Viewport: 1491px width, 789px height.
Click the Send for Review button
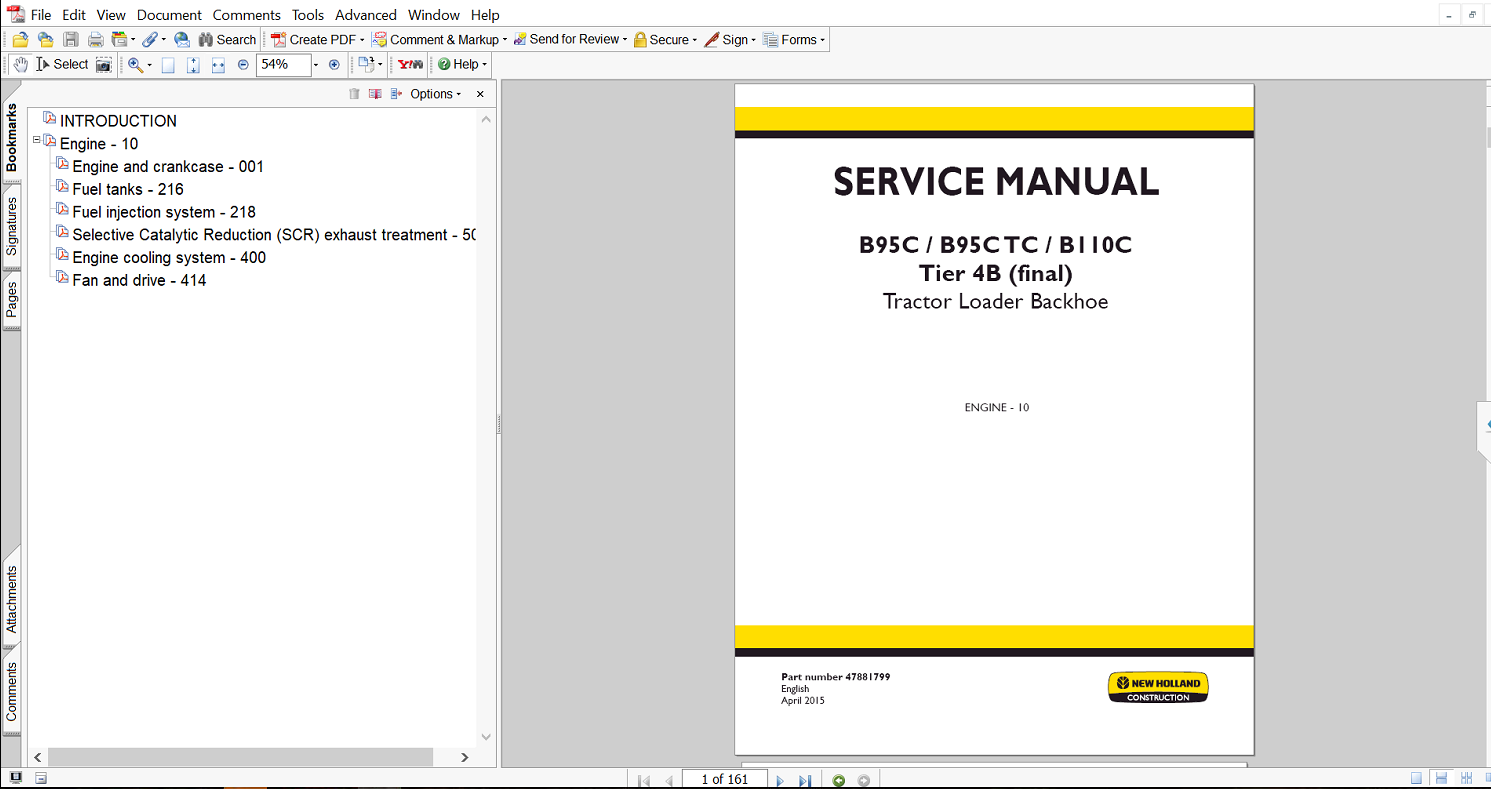tap(569, 39)
